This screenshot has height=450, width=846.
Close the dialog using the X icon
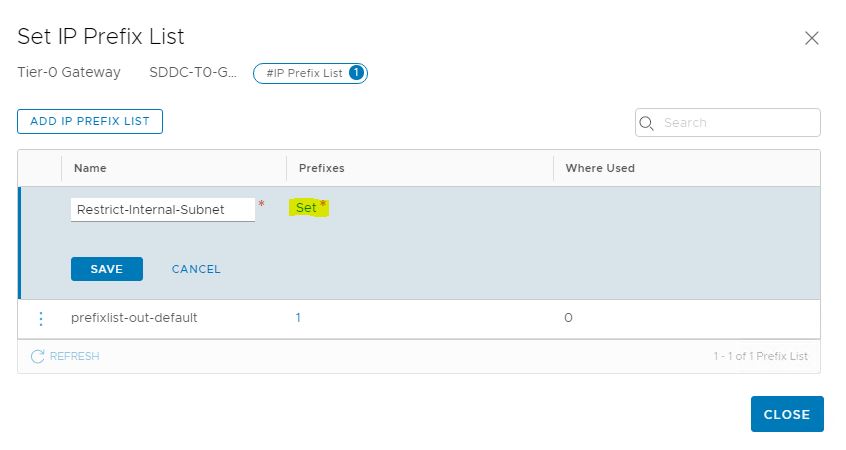(811, 38)
